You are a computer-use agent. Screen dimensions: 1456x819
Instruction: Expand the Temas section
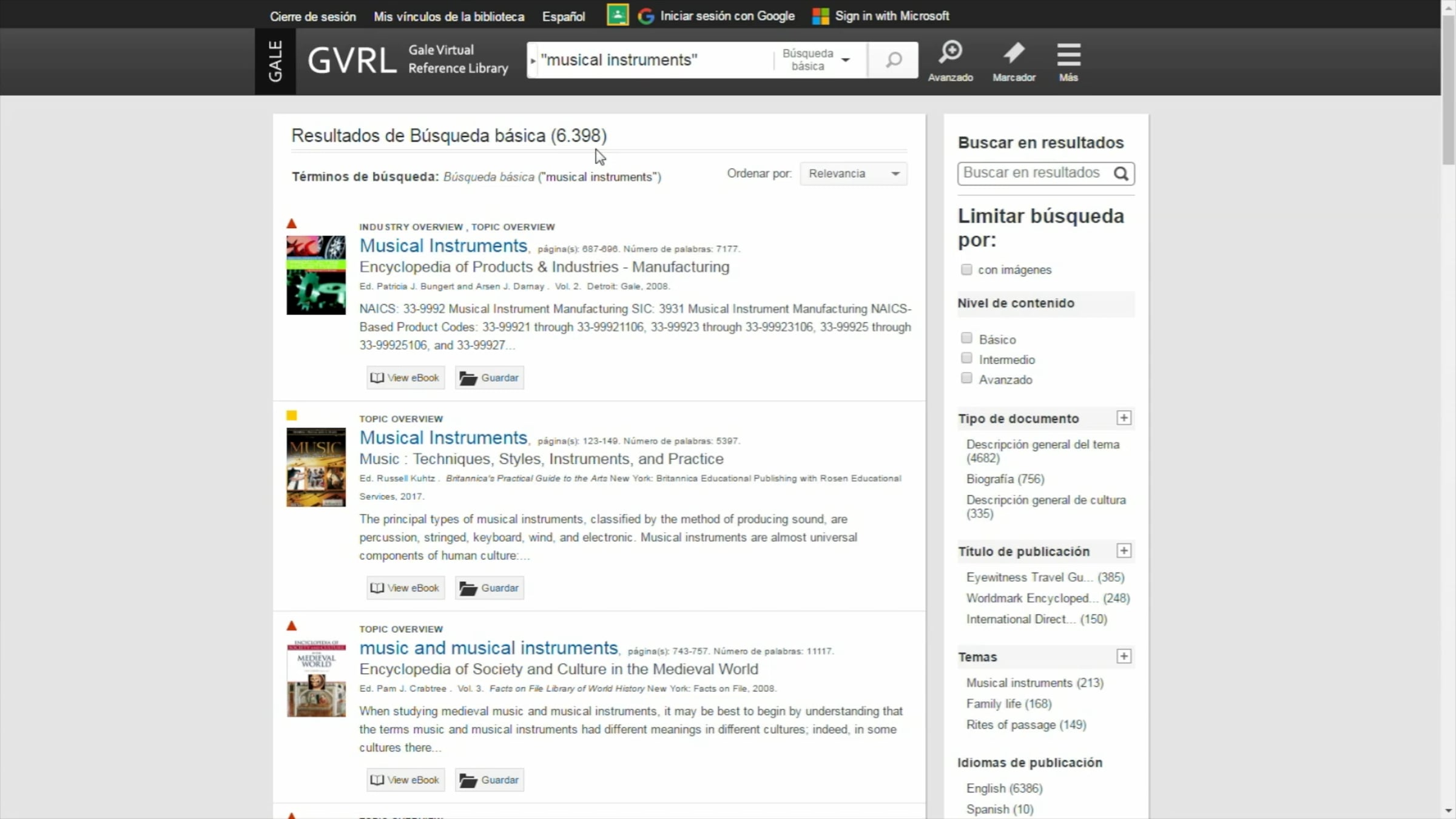click(x=1124, y=656)
